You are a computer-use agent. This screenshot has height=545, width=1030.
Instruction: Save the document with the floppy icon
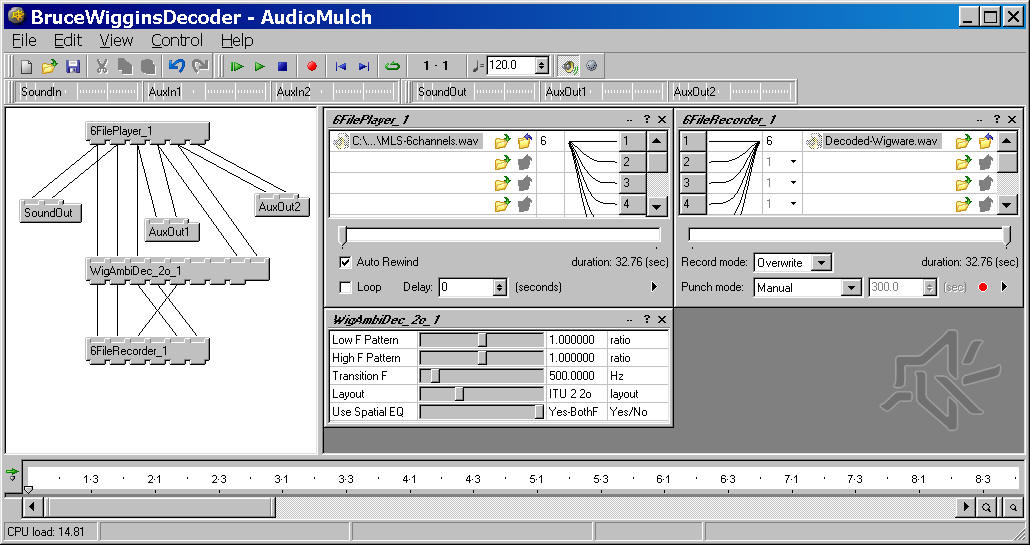[73, 66]
